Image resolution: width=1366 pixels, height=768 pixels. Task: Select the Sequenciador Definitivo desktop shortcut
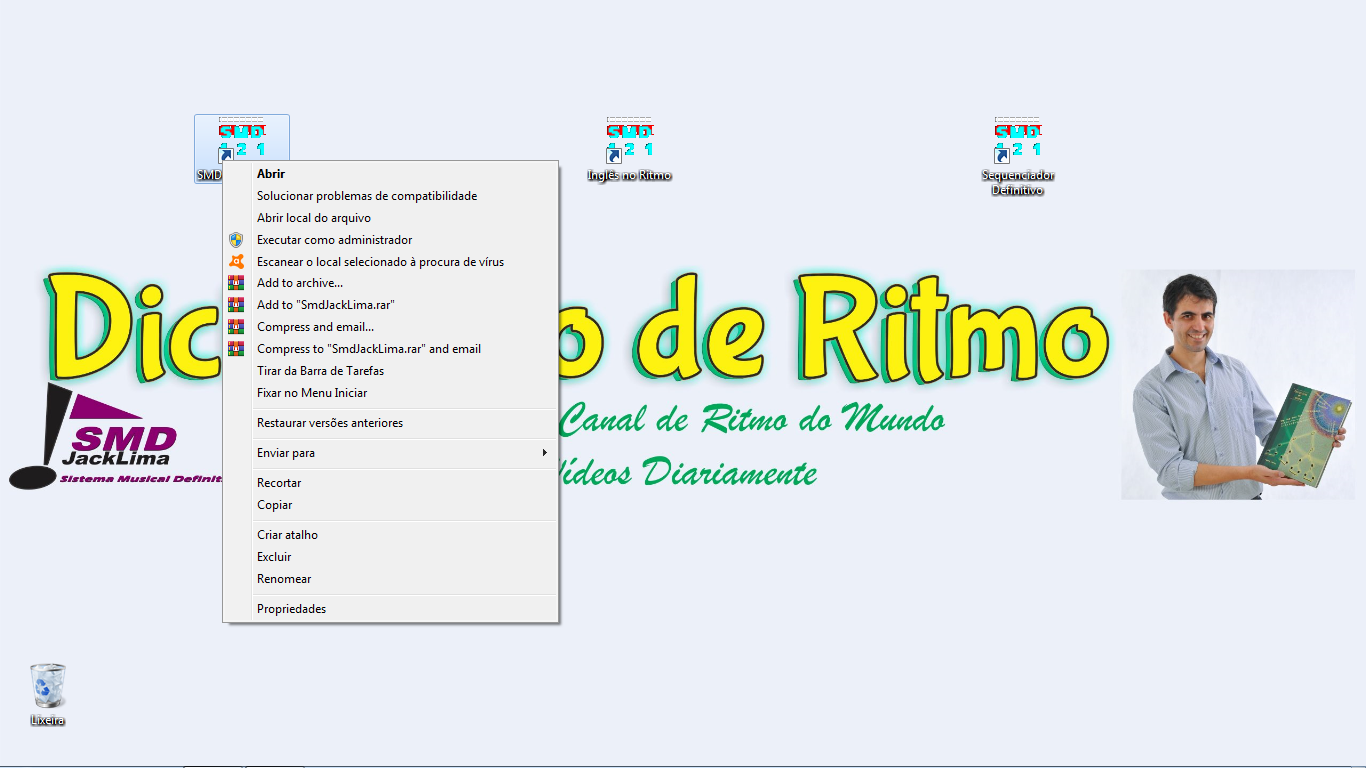pyautogui.click(x=1017, y=141)
